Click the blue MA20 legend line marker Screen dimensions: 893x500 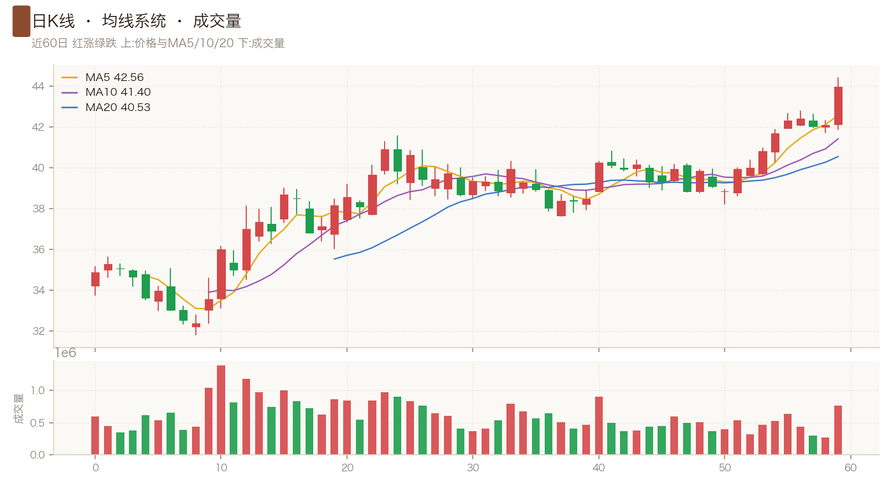coord(69,108)
